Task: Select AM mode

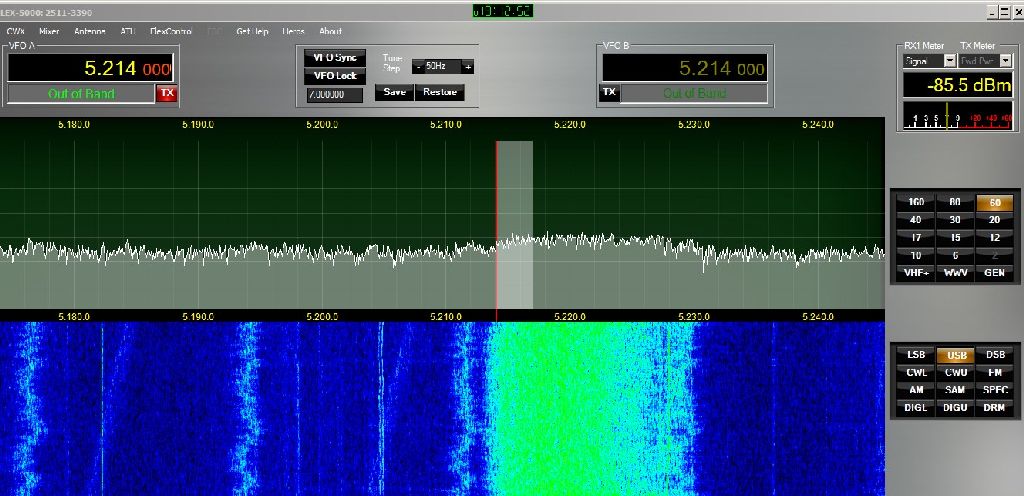Action: coord(916,390)
